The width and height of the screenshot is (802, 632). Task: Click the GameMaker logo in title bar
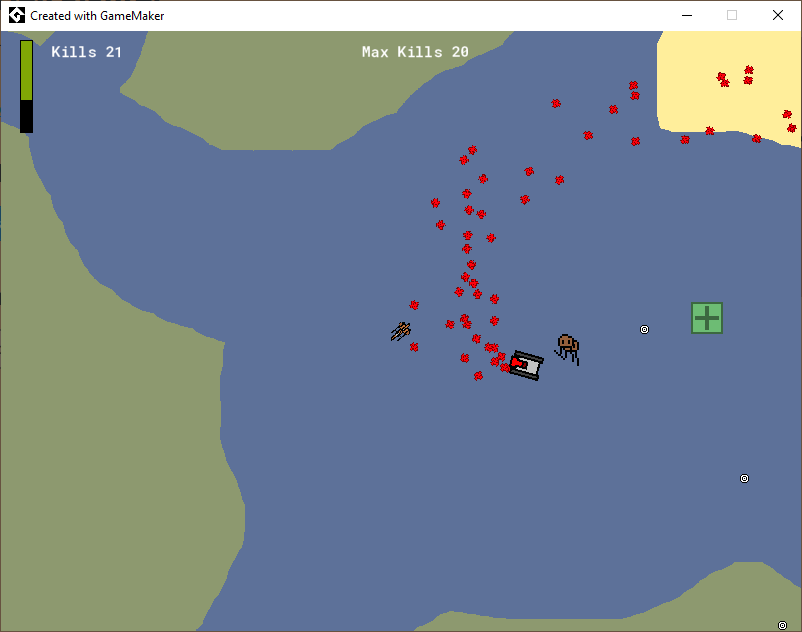[17, 15]
